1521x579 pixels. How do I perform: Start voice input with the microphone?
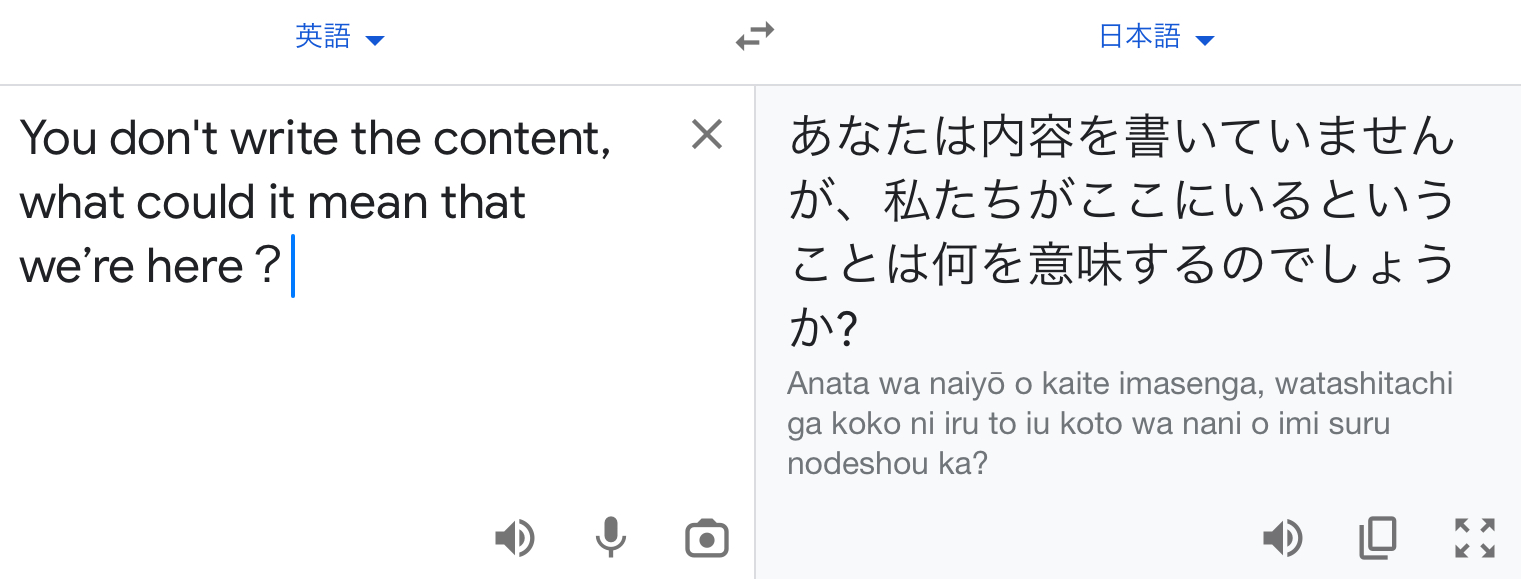[610, 539]
